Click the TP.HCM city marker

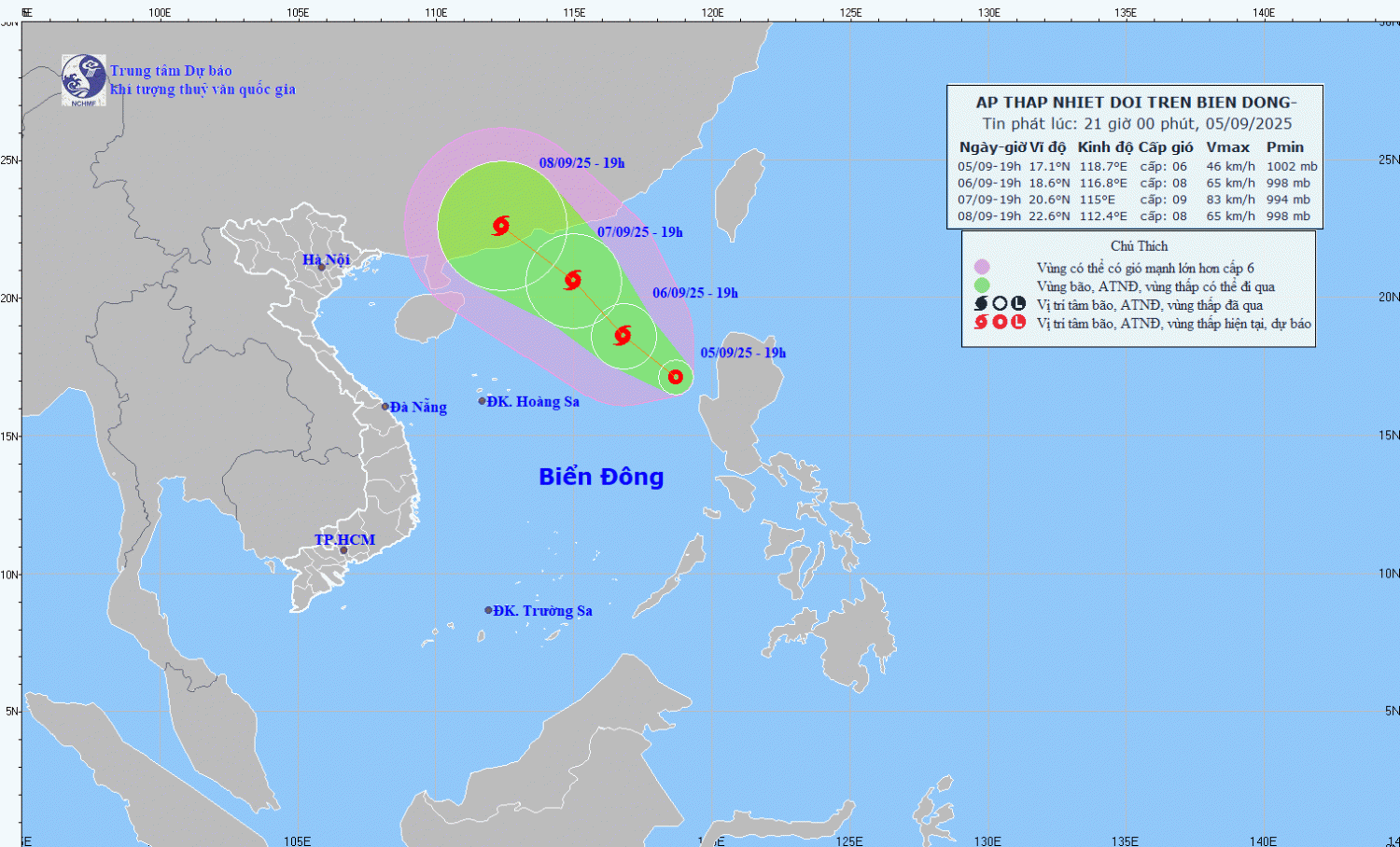tap(343, 550)
